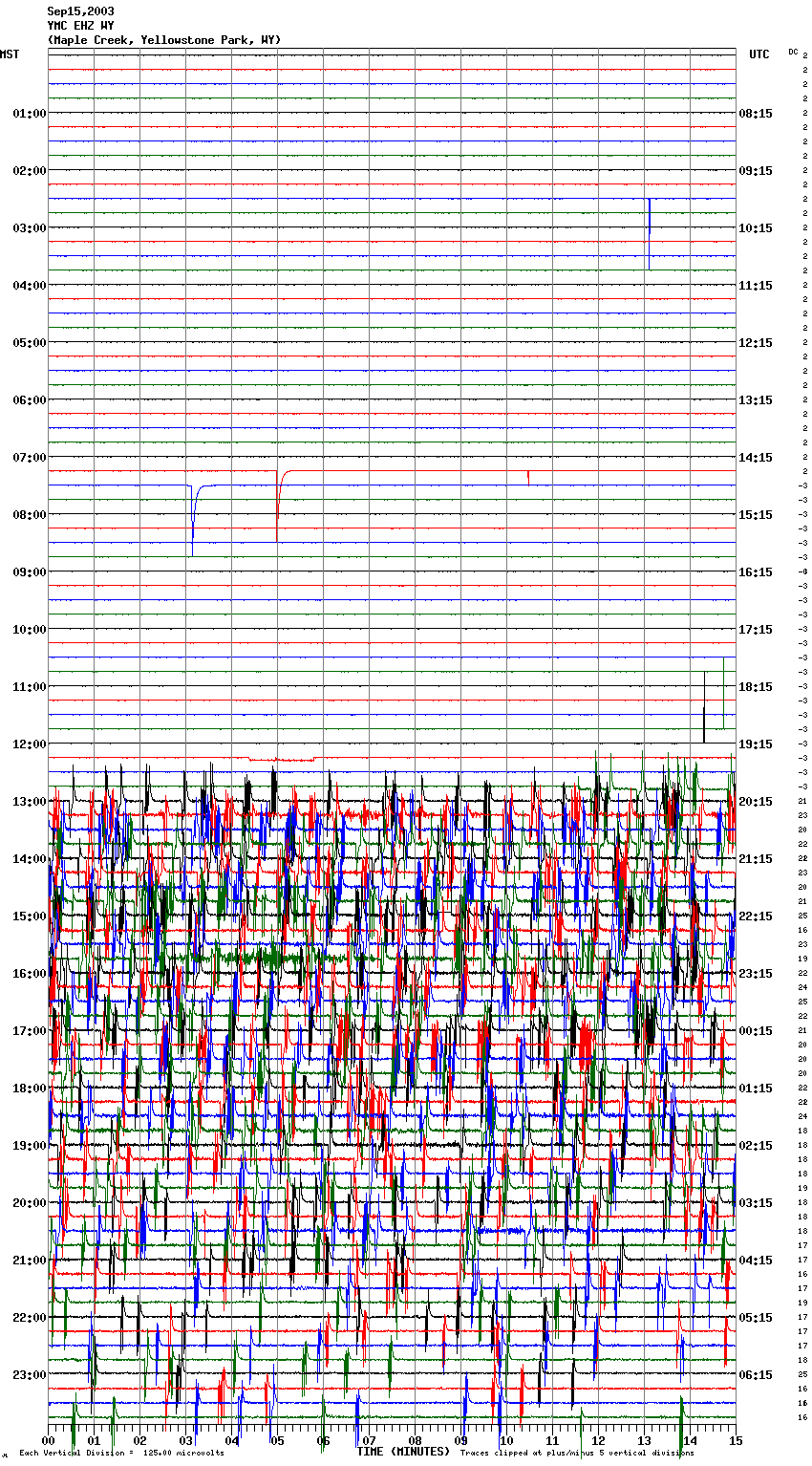Screen dimensions: 812x1466
Task: Select the 15:00 MST time label
Action: coord(30,916)
